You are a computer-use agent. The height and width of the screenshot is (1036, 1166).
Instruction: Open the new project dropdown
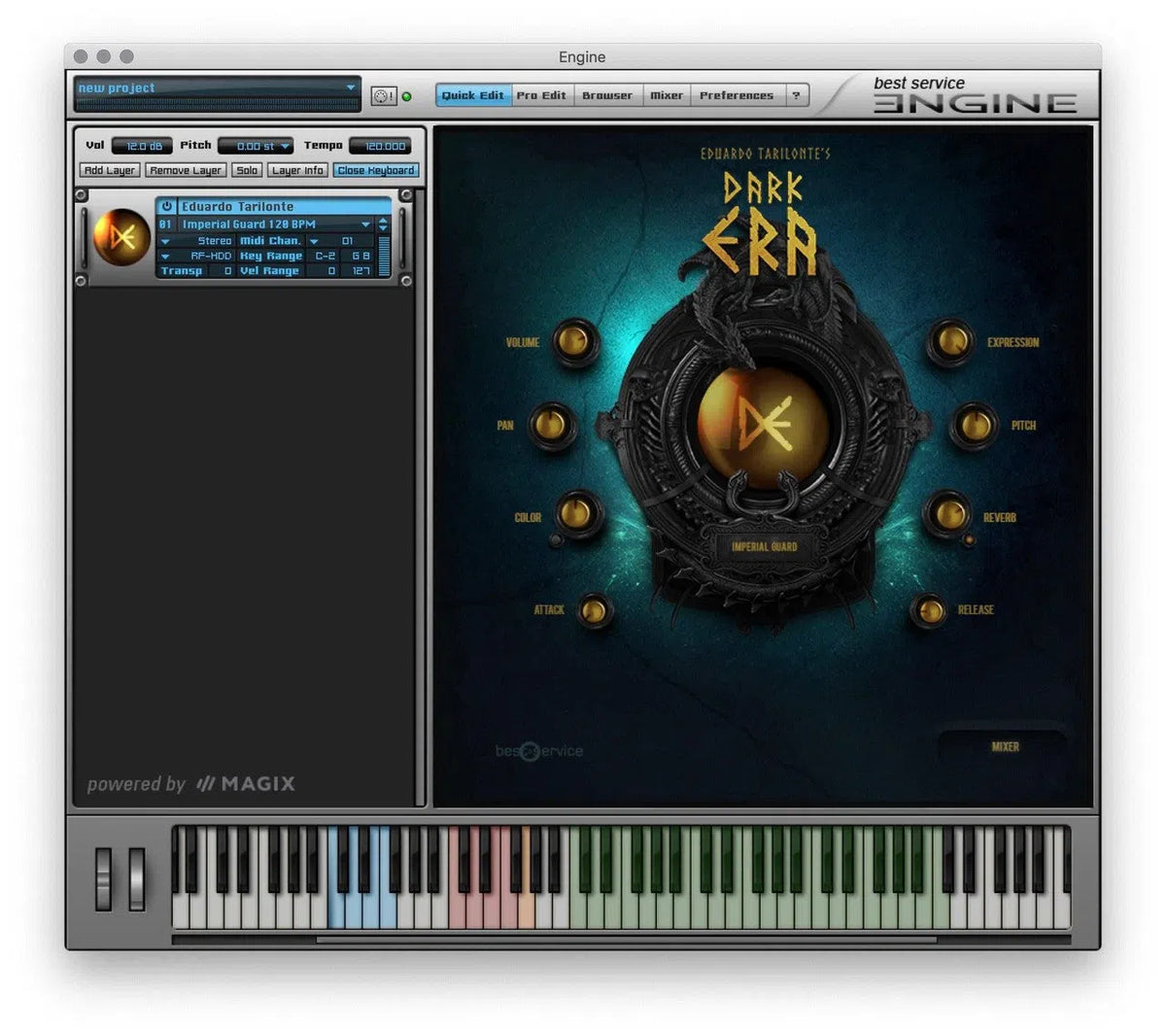tap(351, 87)
